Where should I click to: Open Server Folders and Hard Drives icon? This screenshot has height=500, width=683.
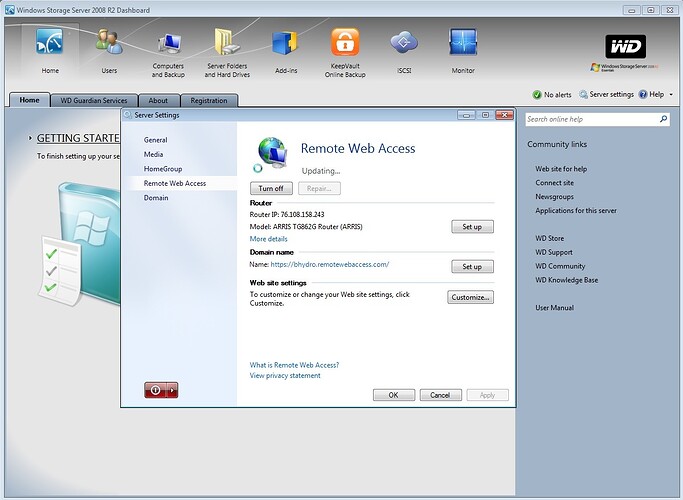(227, 42)
